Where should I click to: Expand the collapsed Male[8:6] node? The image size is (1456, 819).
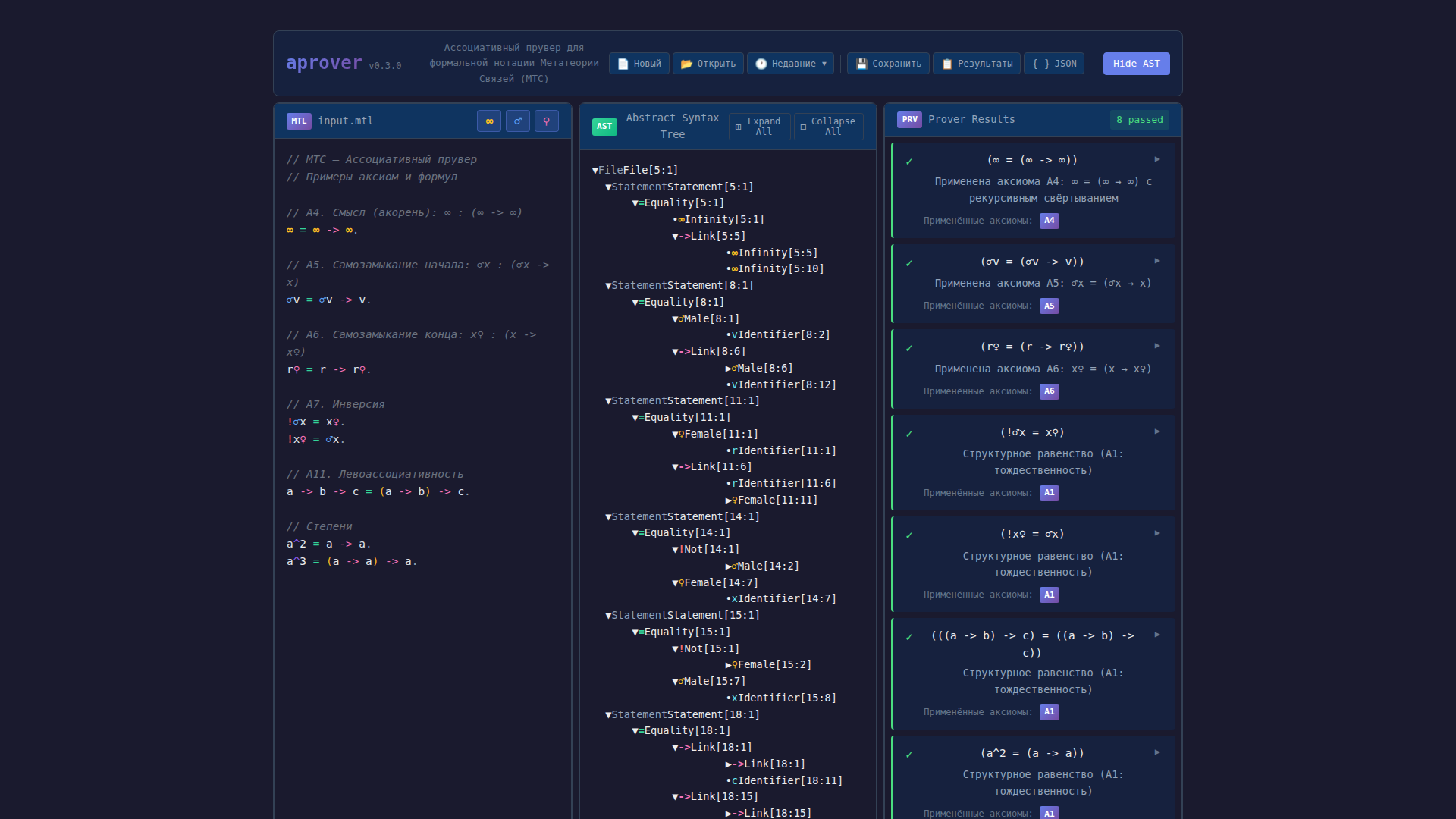pyautogui.click(x=729, y=369)
